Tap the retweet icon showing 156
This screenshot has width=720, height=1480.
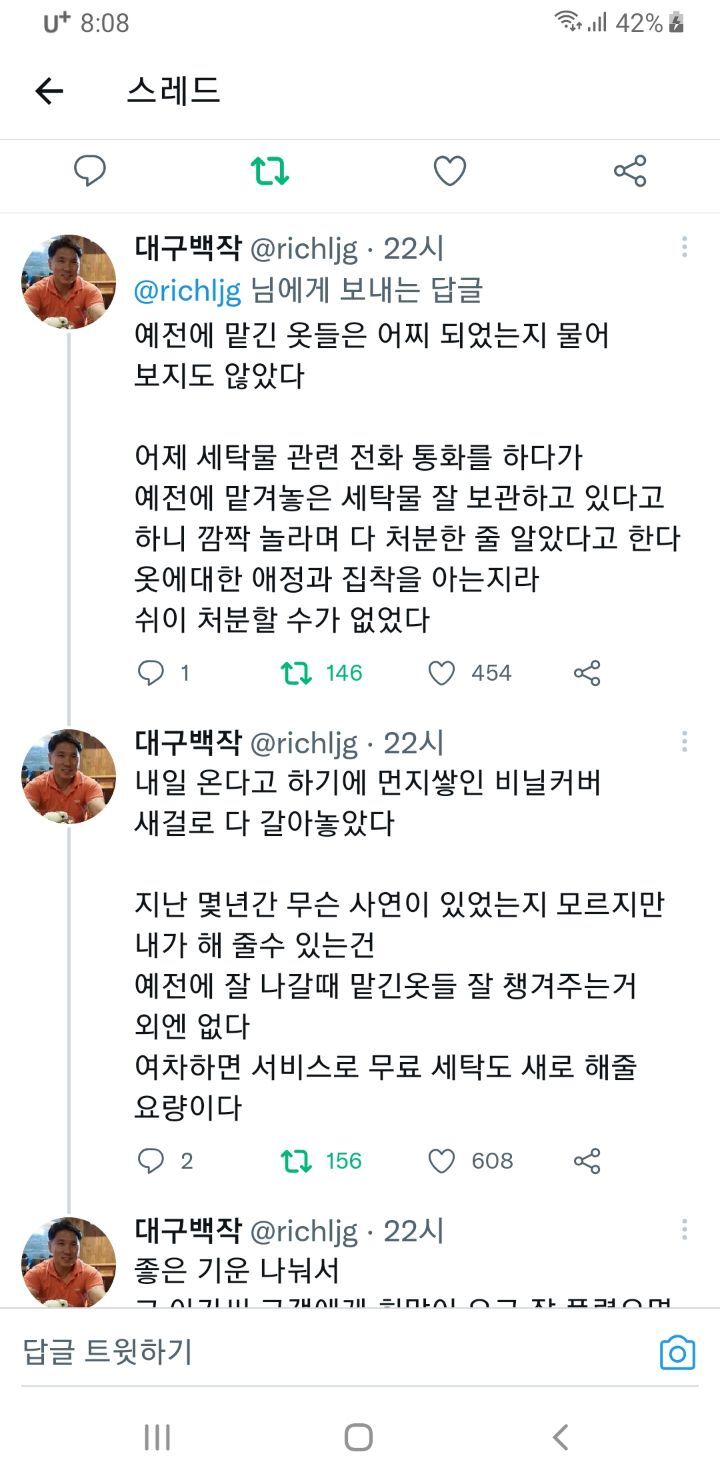[296, 1161]
